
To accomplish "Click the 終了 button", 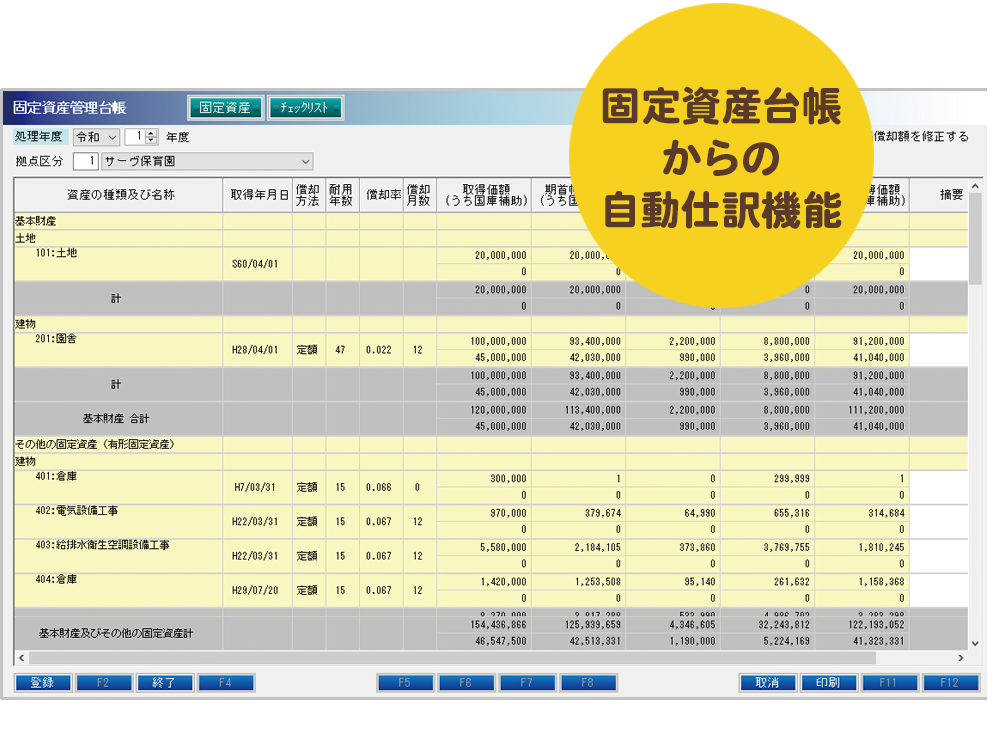I will (x=164, y=683).
